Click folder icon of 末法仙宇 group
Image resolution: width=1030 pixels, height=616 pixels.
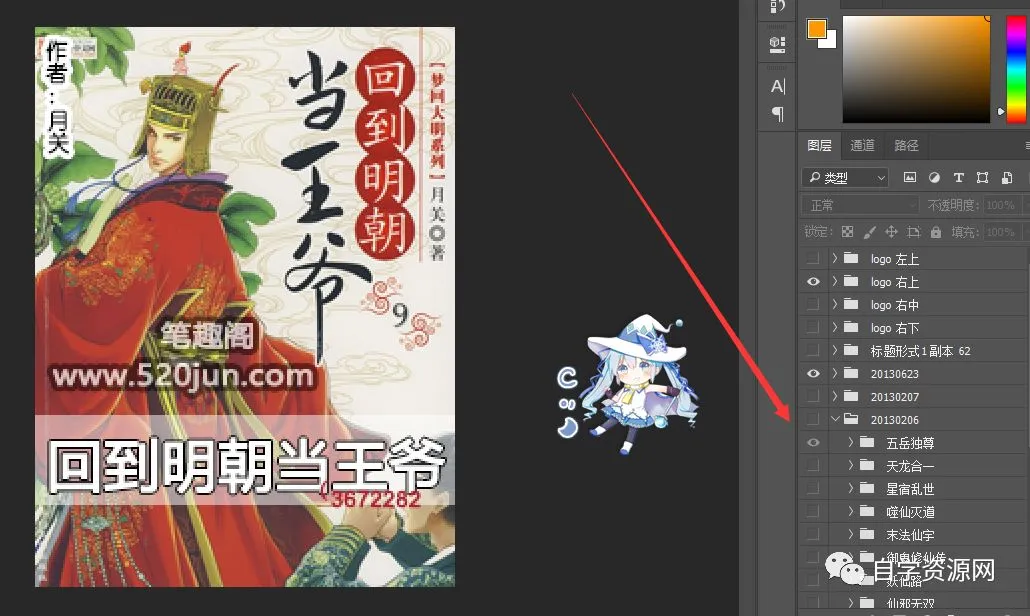pos(867,534)
